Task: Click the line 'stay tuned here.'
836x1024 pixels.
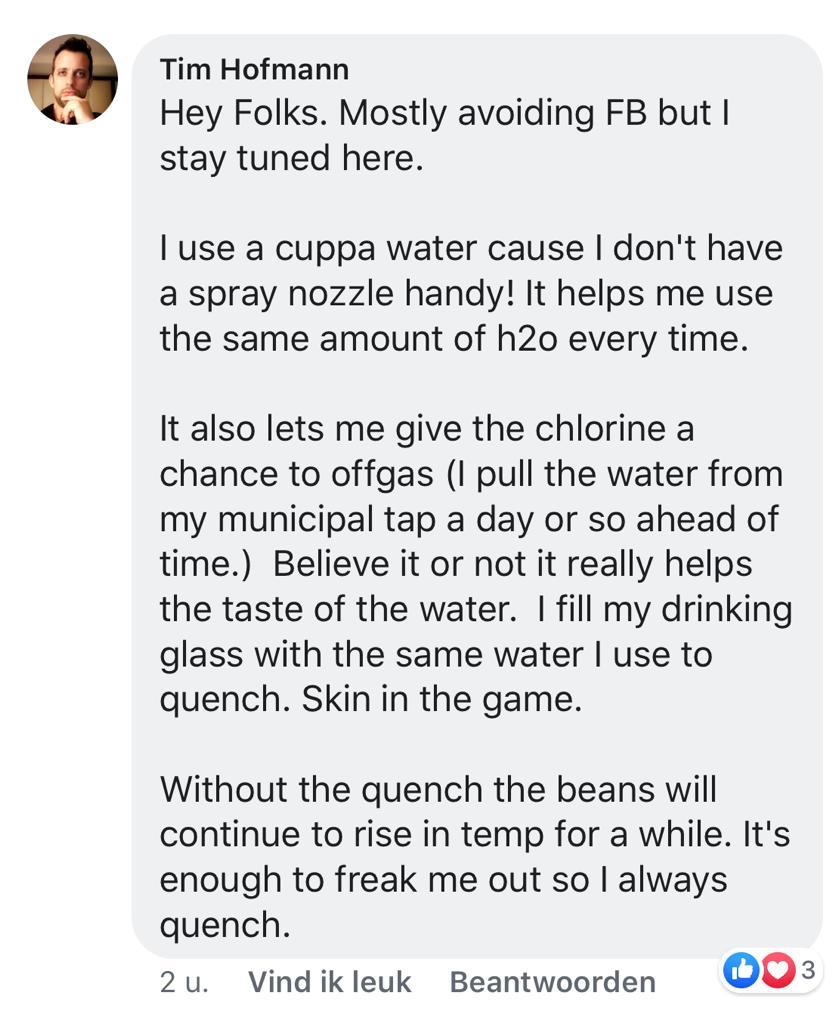Action: (x=291, y=158)
